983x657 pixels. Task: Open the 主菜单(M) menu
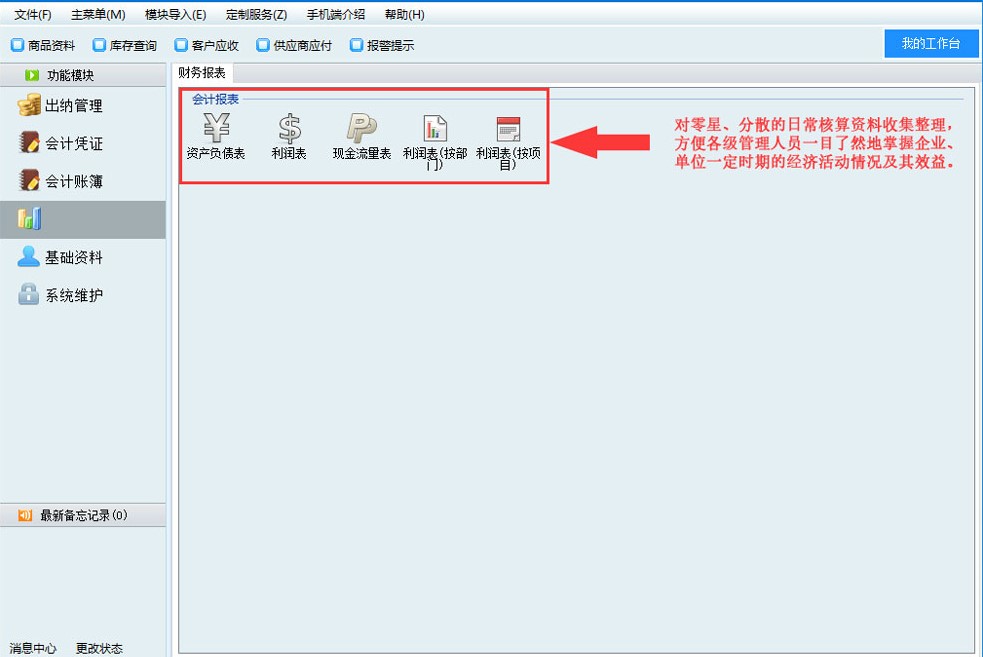98,14
